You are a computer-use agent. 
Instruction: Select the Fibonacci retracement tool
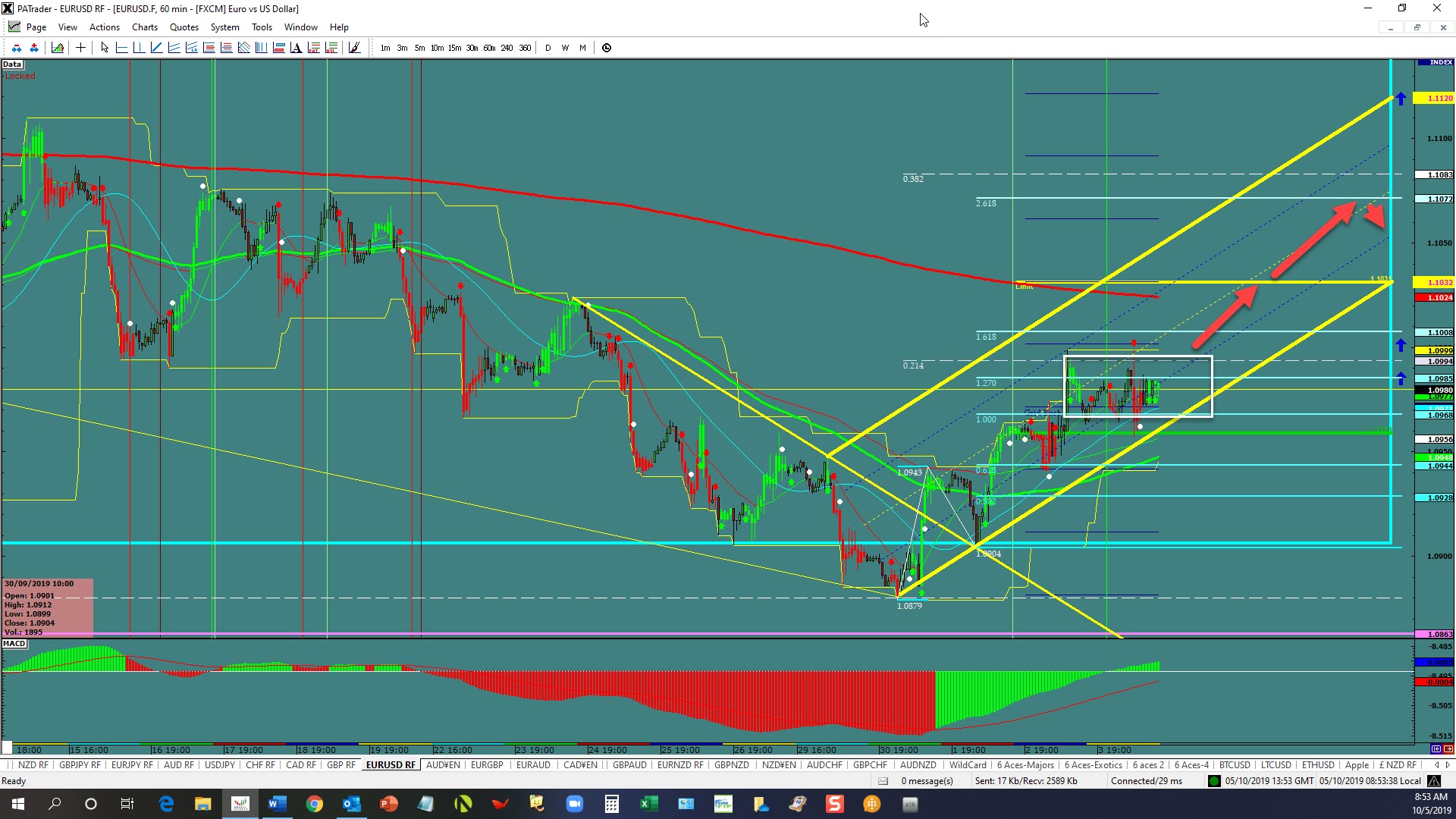tap(209, 48)
